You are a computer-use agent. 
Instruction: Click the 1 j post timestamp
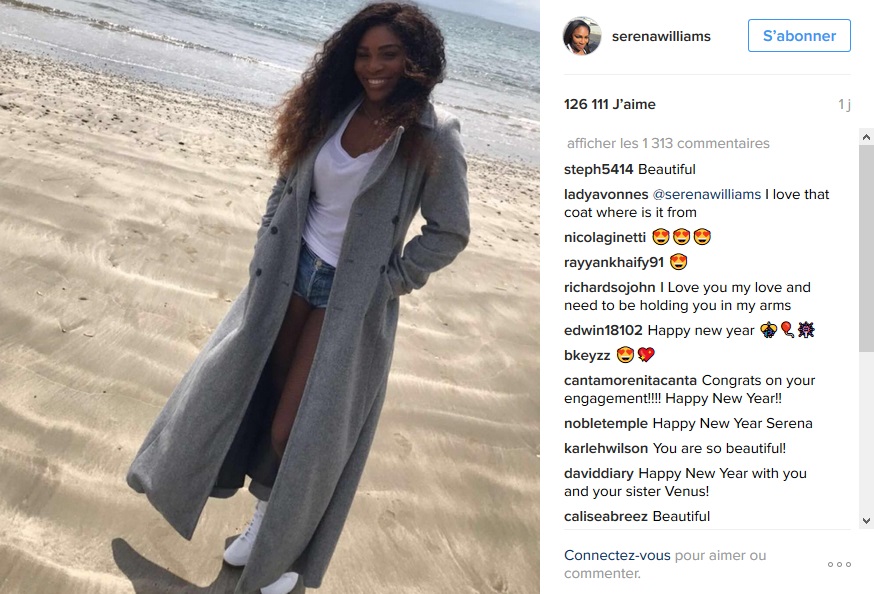pos(844,105)
